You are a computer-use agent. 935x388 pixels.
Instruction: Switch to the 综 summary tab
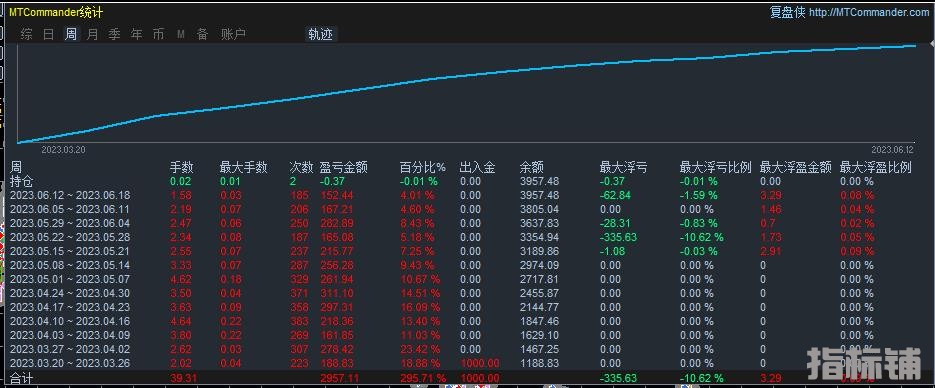[x=27, y=35]
